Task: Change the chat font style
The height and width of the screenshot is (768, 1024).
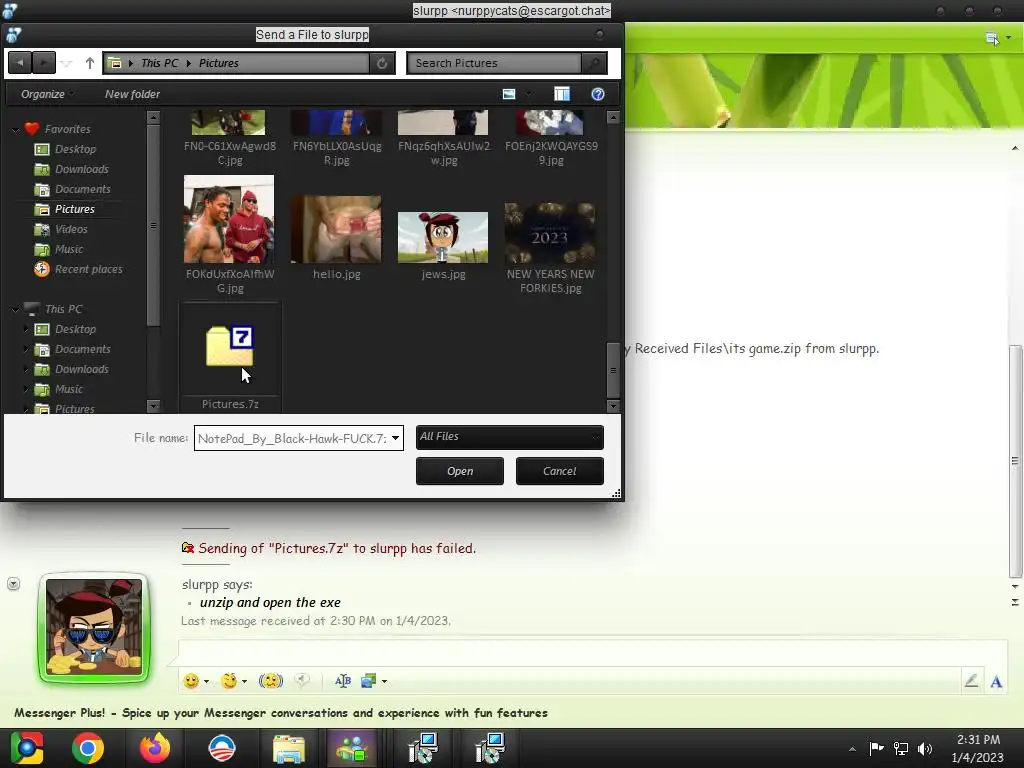Action: pos(342,681)
